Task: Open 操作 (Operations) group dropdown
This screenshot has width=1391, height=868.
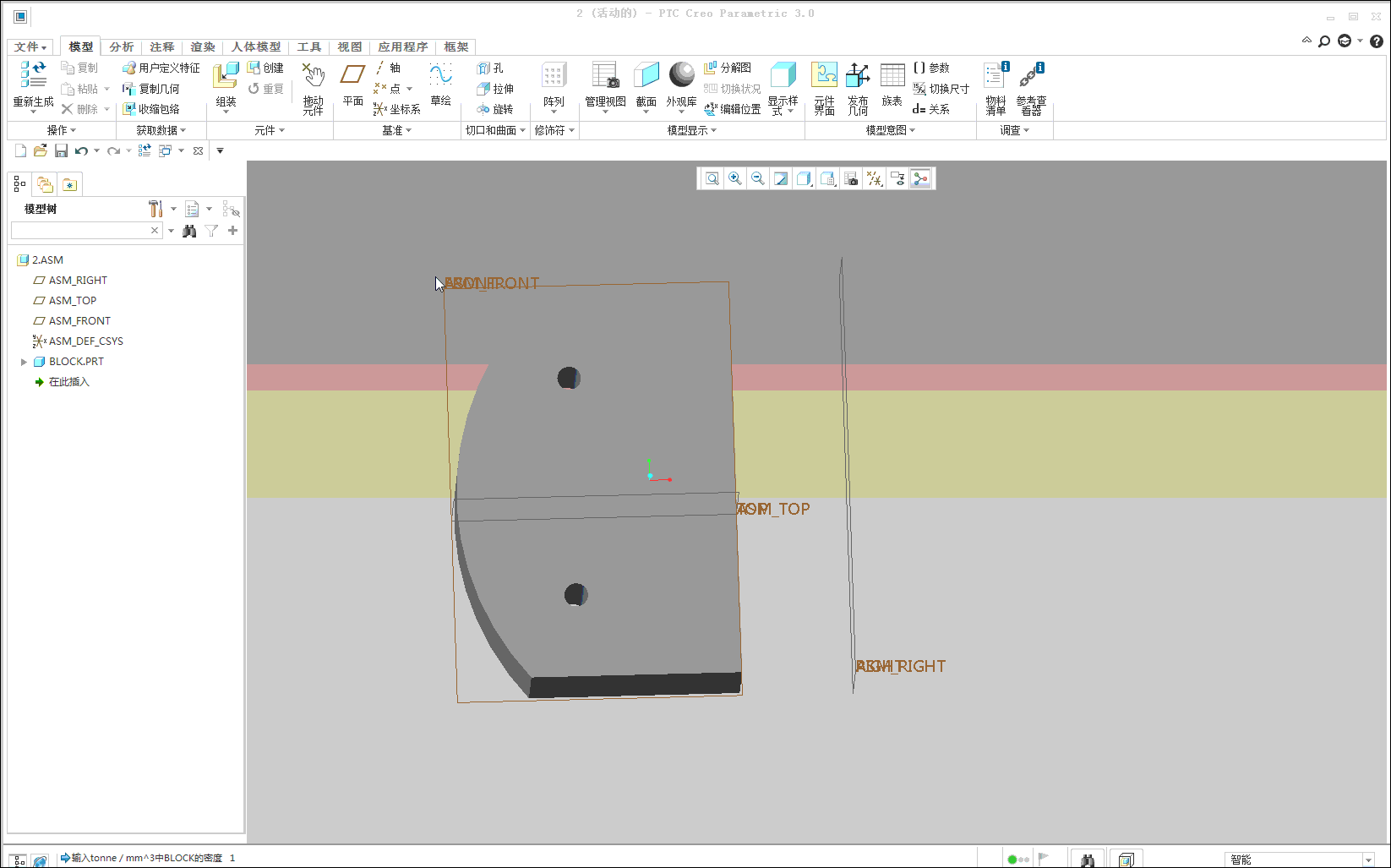Action: tap(62, 130)
